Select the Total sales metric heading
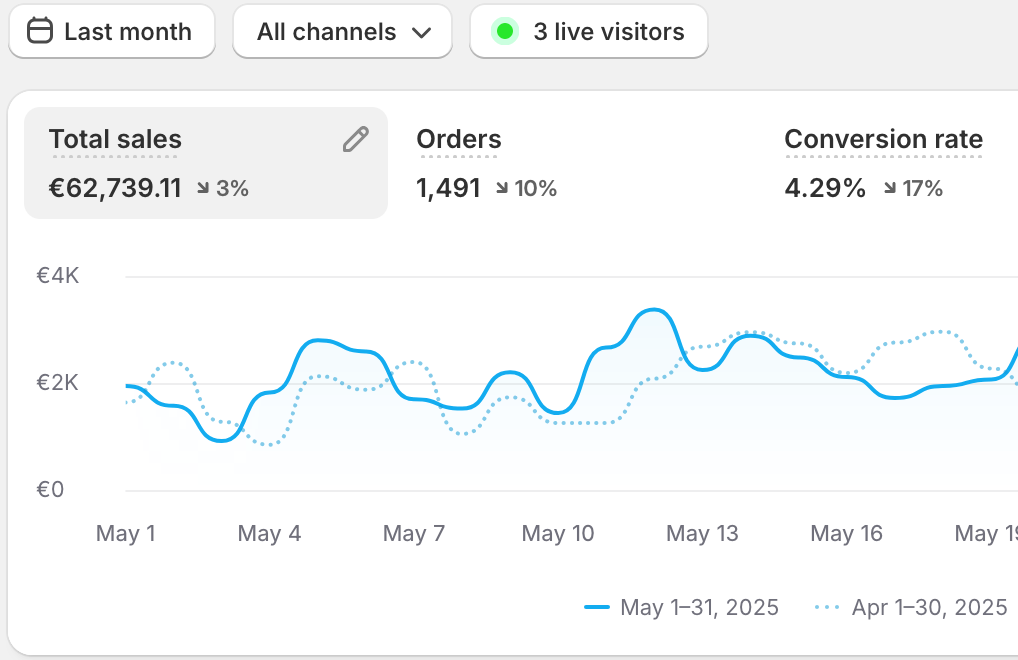This screenshot has height=660, width=1018. click(x=115, y=140)
